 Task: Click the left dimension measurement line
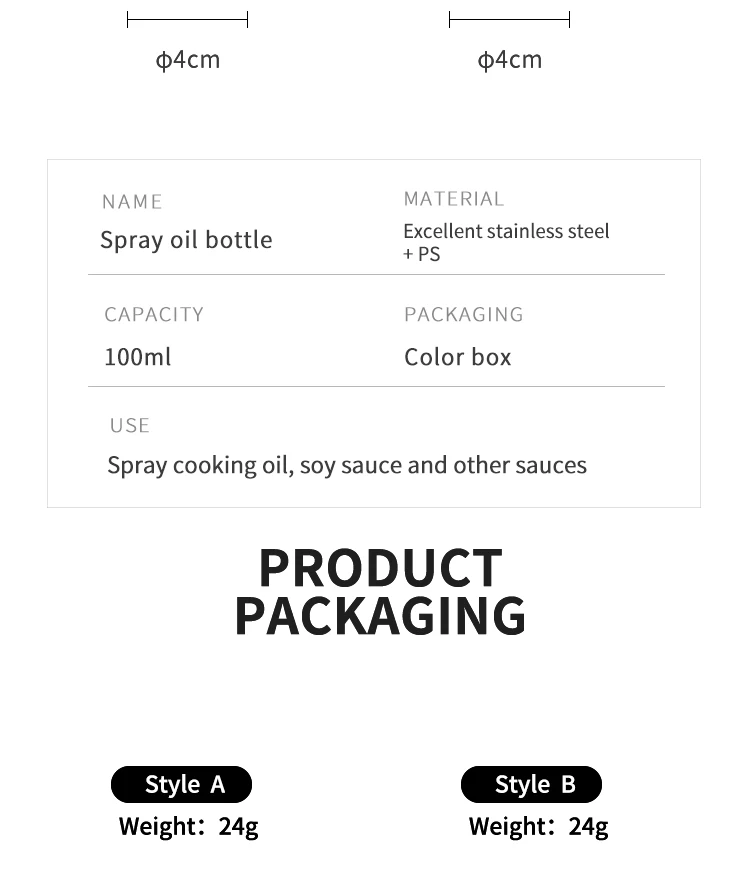(x=187, y=19)
